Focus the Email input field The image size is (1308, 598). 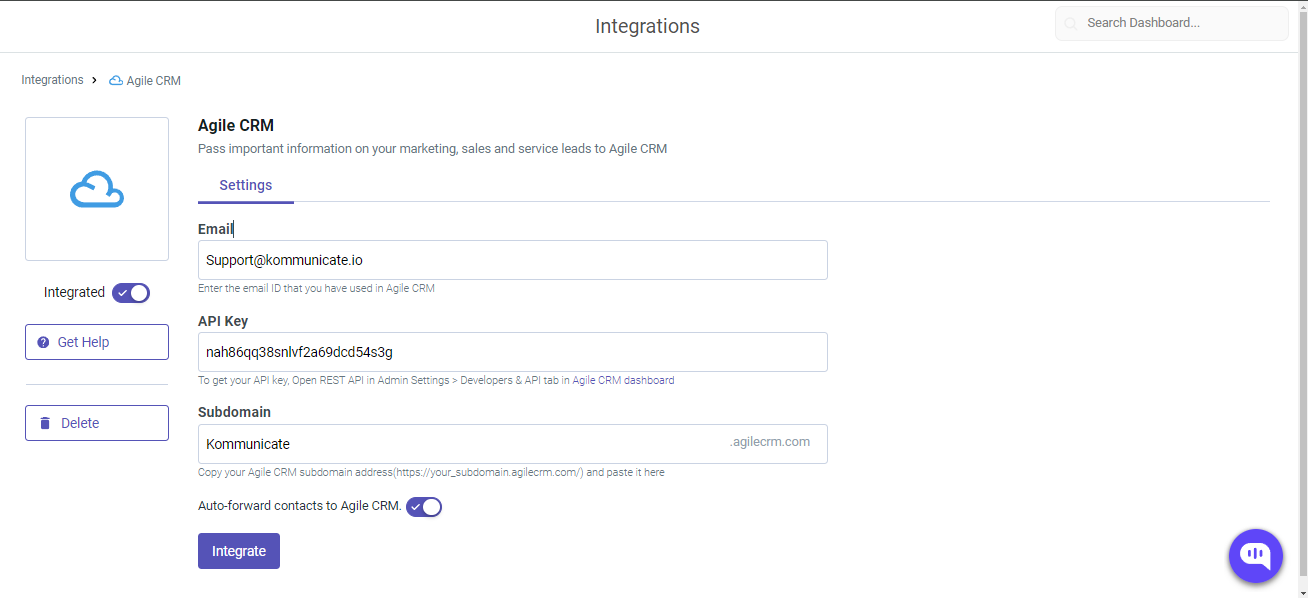pos(513,260)
